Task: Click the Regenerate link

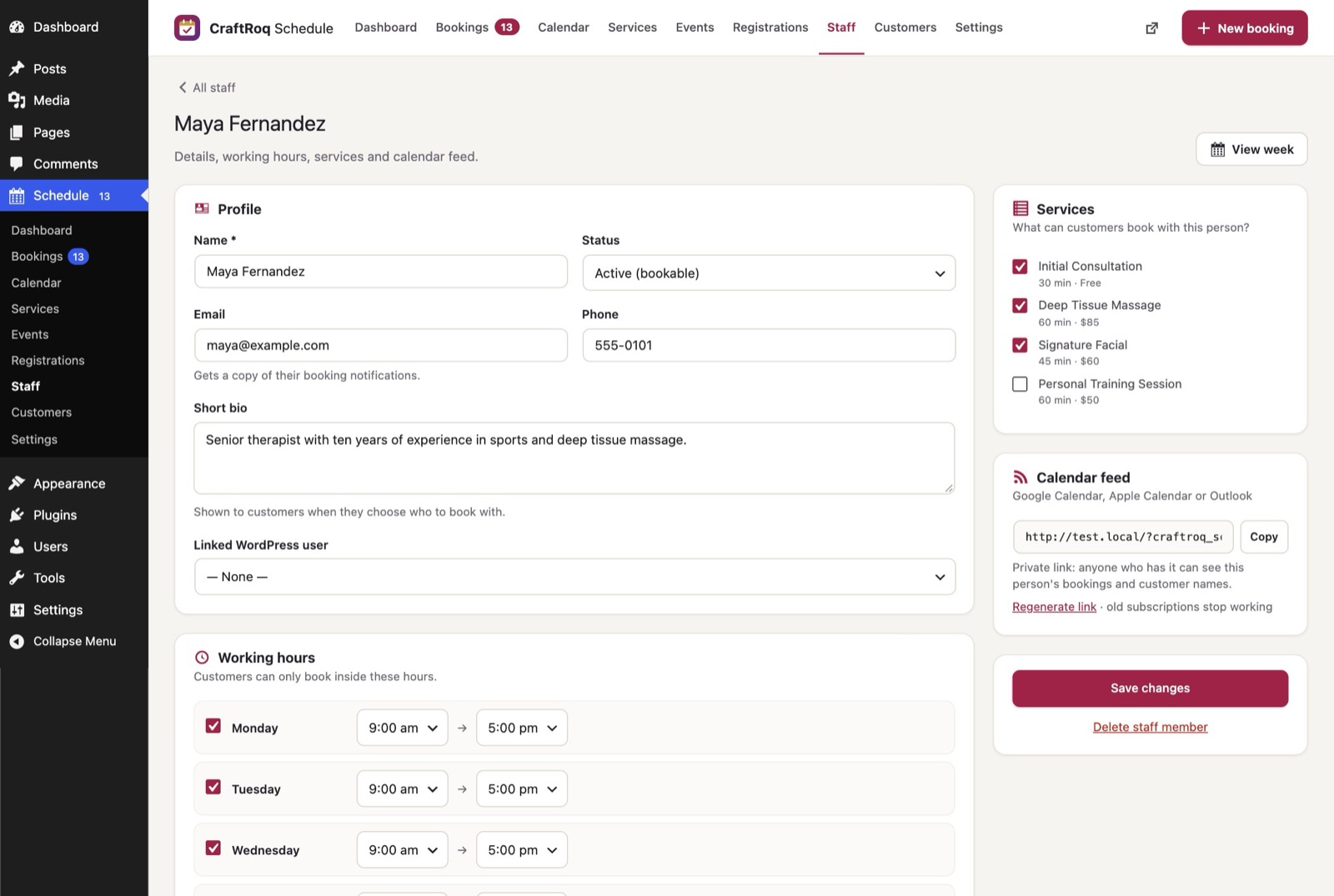Action: pos(1054,607)
